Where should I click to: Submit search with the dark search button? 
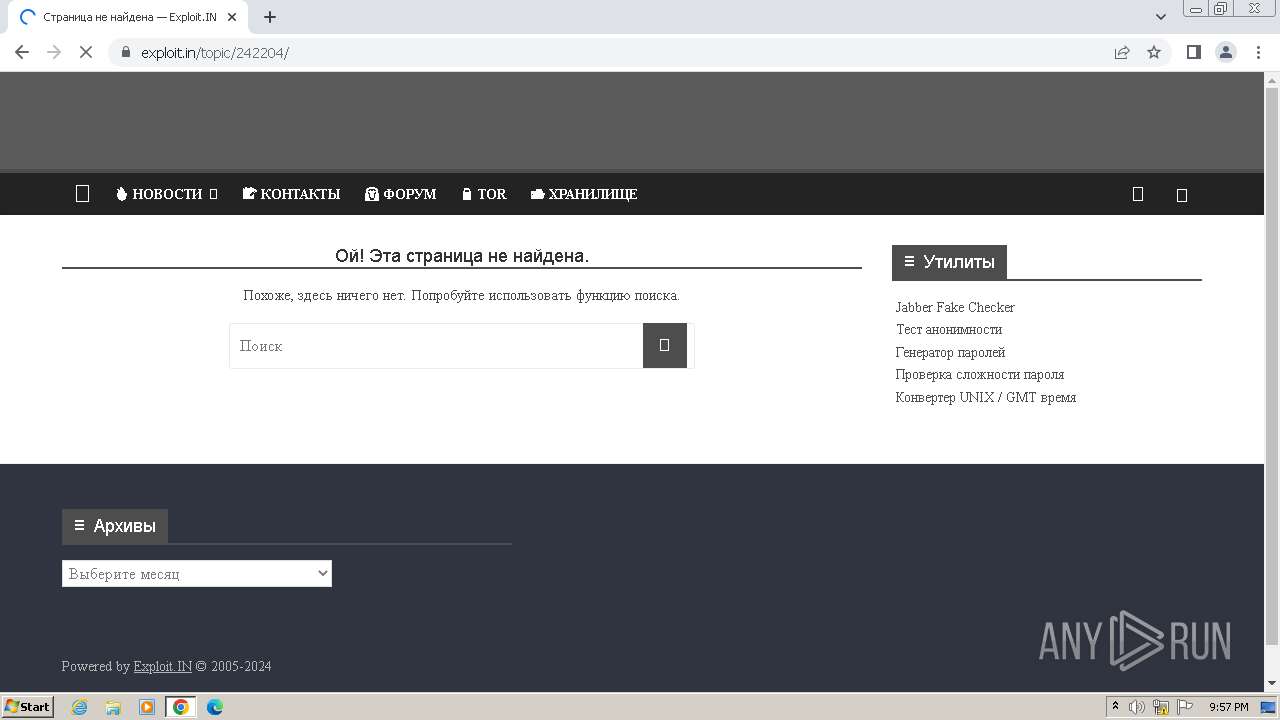pos(665,346)
